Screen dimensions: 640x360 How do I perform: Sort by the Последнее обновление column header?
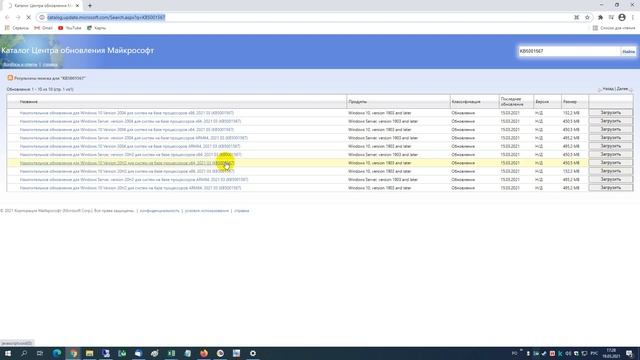click(x=512, y=102)
